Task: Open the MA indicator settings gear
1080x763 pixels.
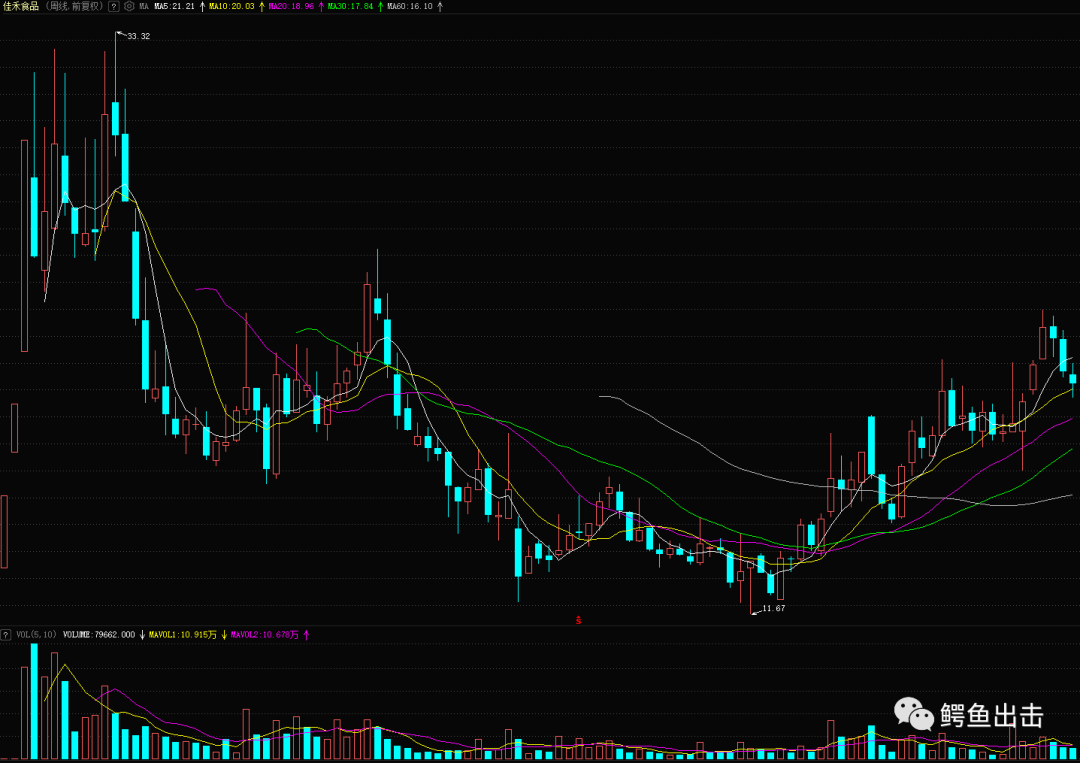Action: click(x=129, y=6)
